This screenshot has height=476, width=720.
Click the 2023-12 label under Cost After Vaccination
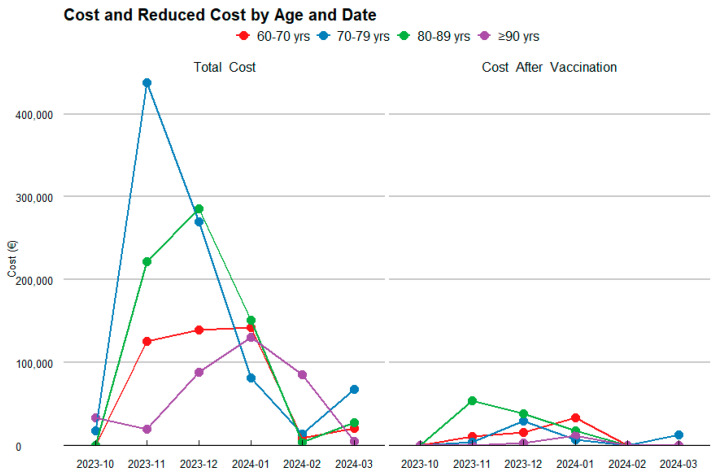[523, 464]
